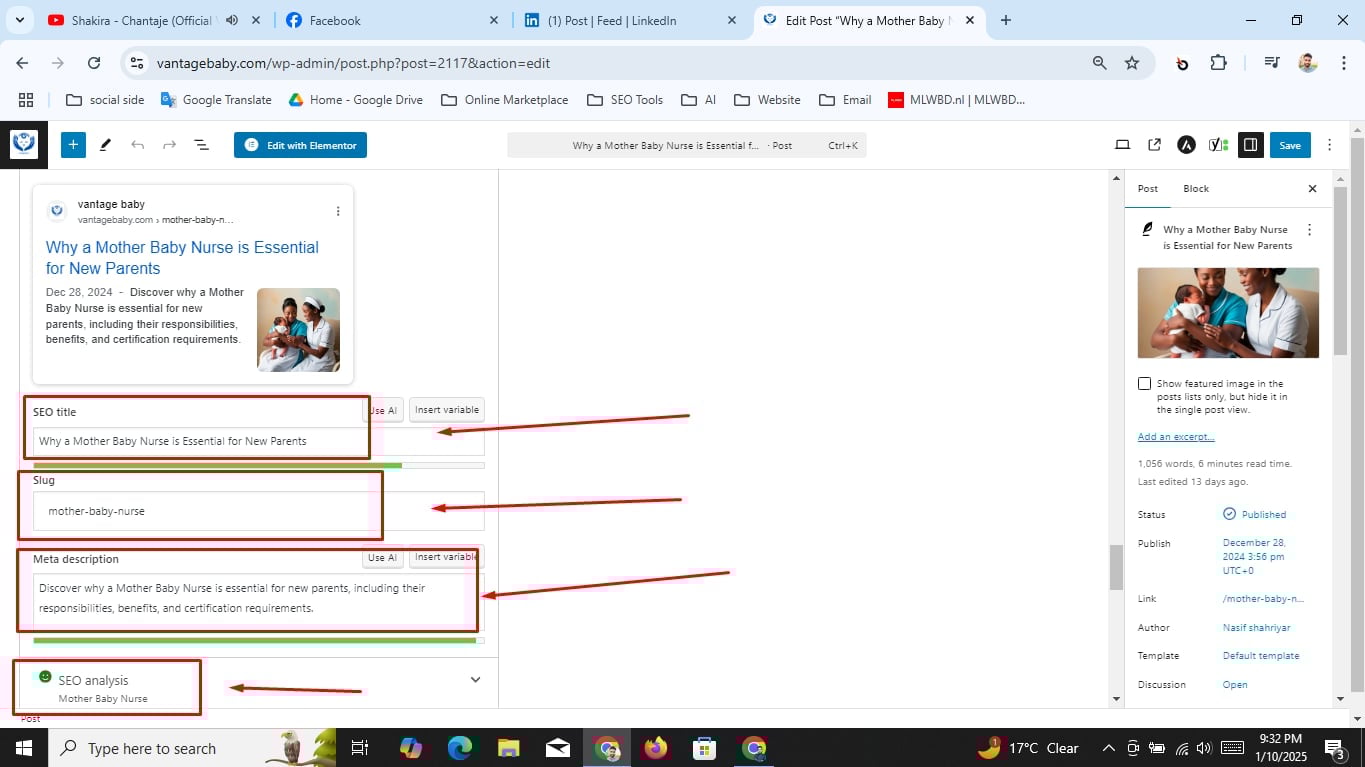The image size is (1365, 767).
Task: Switch to the Shakira YouTube tab
Action: pos(142,20)
